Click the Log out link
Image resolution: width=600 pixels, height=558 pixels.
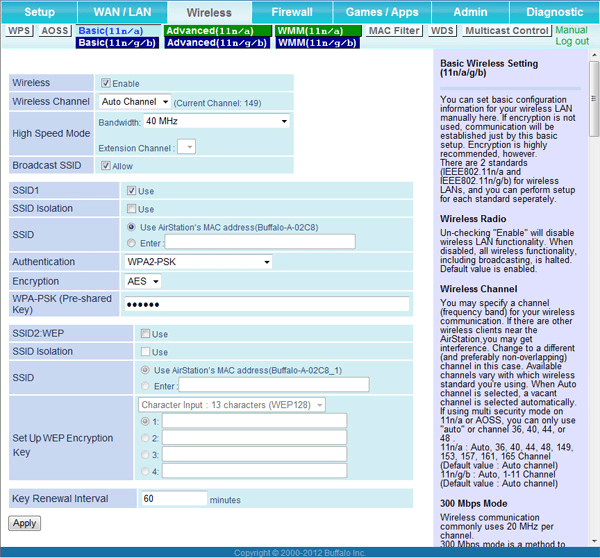[572, 42]
